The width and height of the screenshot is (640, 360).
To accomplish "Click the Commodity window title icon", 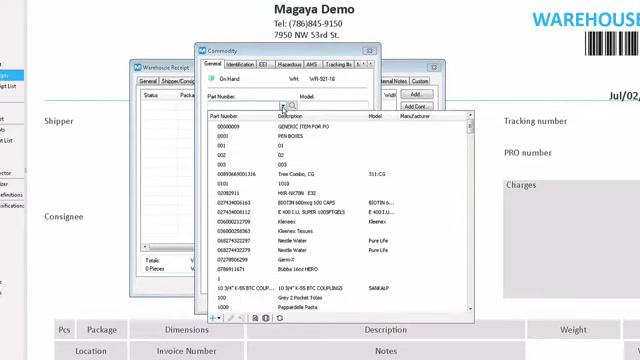I will click(202, 51).
